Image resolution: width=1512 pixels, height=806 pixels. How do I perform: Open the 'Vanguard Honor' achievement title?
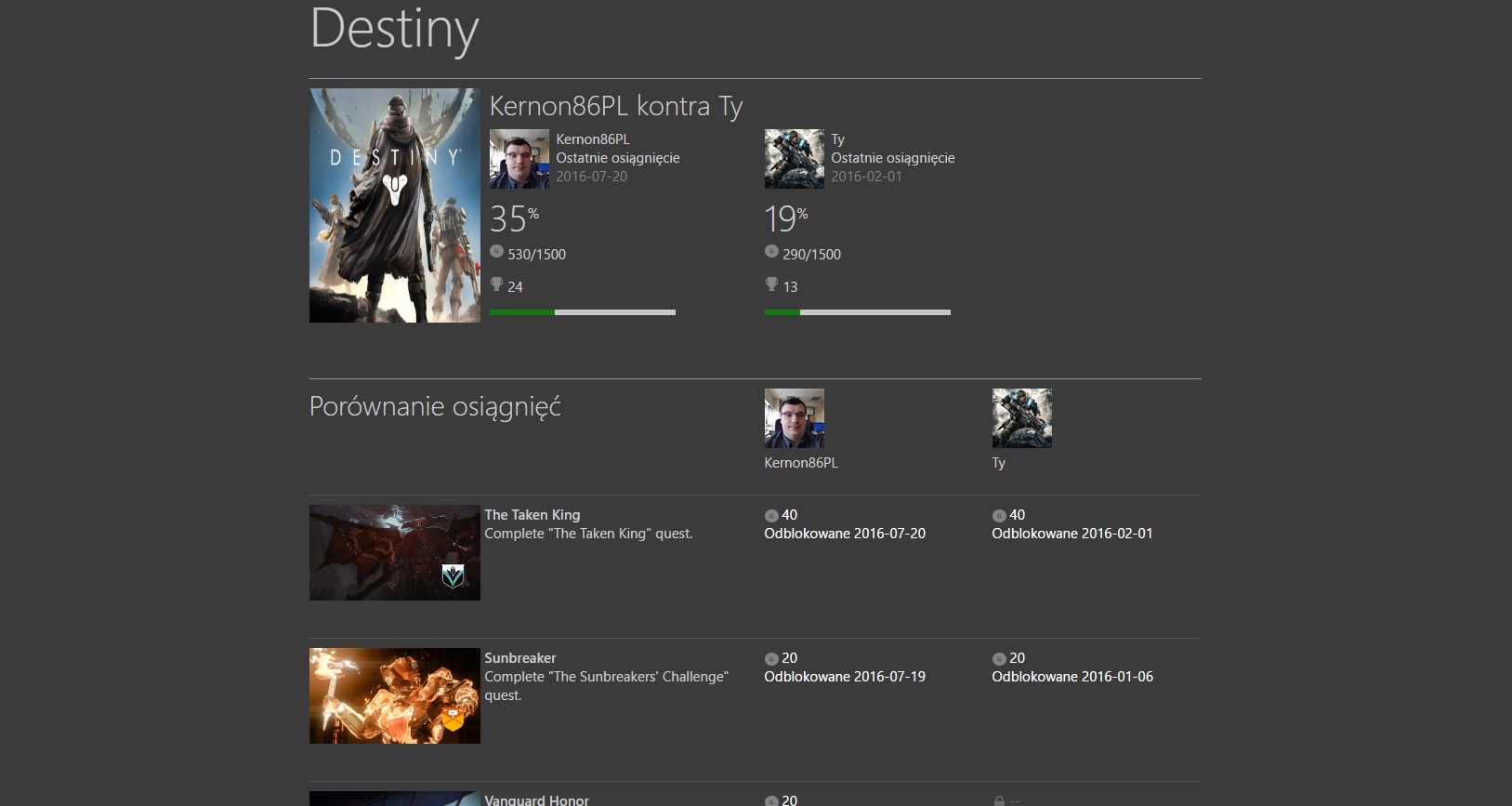click(537, 799)
